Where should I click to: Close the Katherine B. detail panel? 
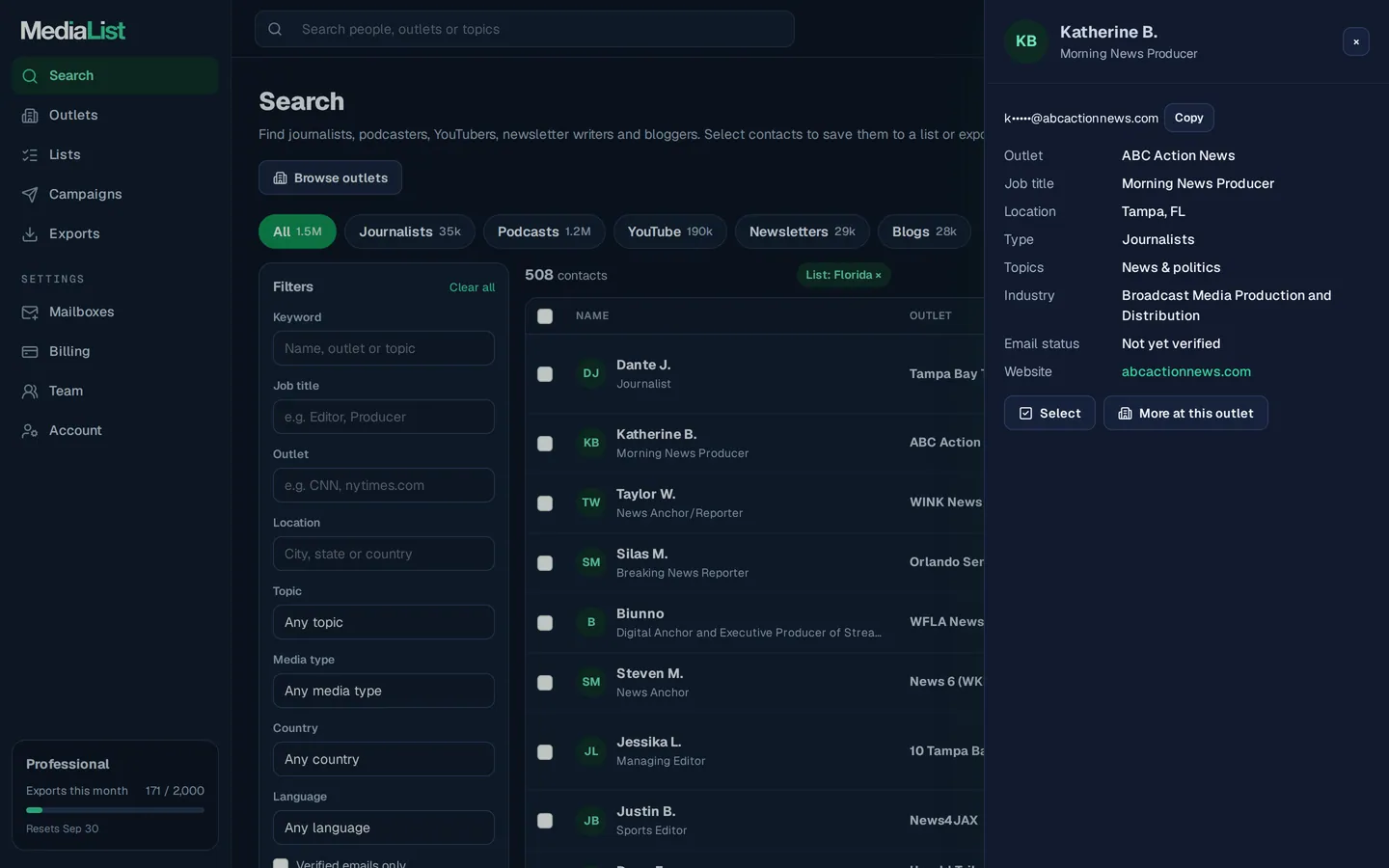click(1355, 41)
